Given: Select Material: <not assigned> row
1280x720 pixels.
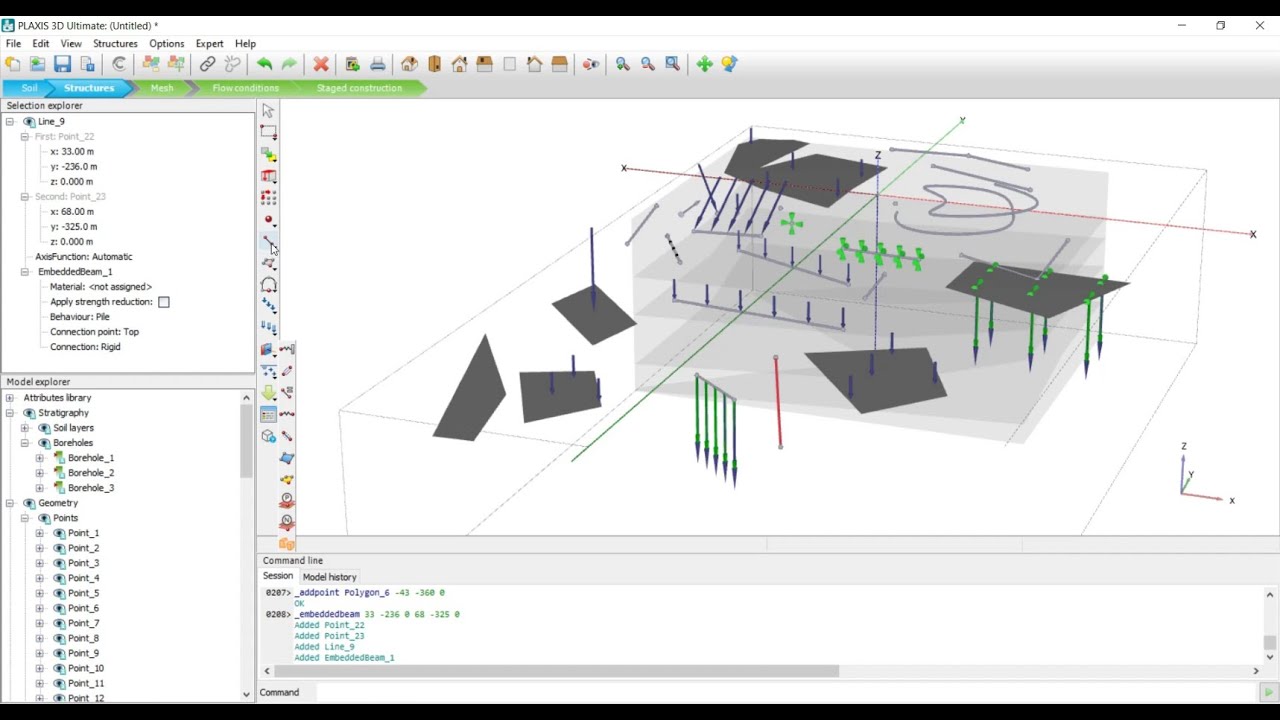Looking at the screenshot, I should point(101,287).
